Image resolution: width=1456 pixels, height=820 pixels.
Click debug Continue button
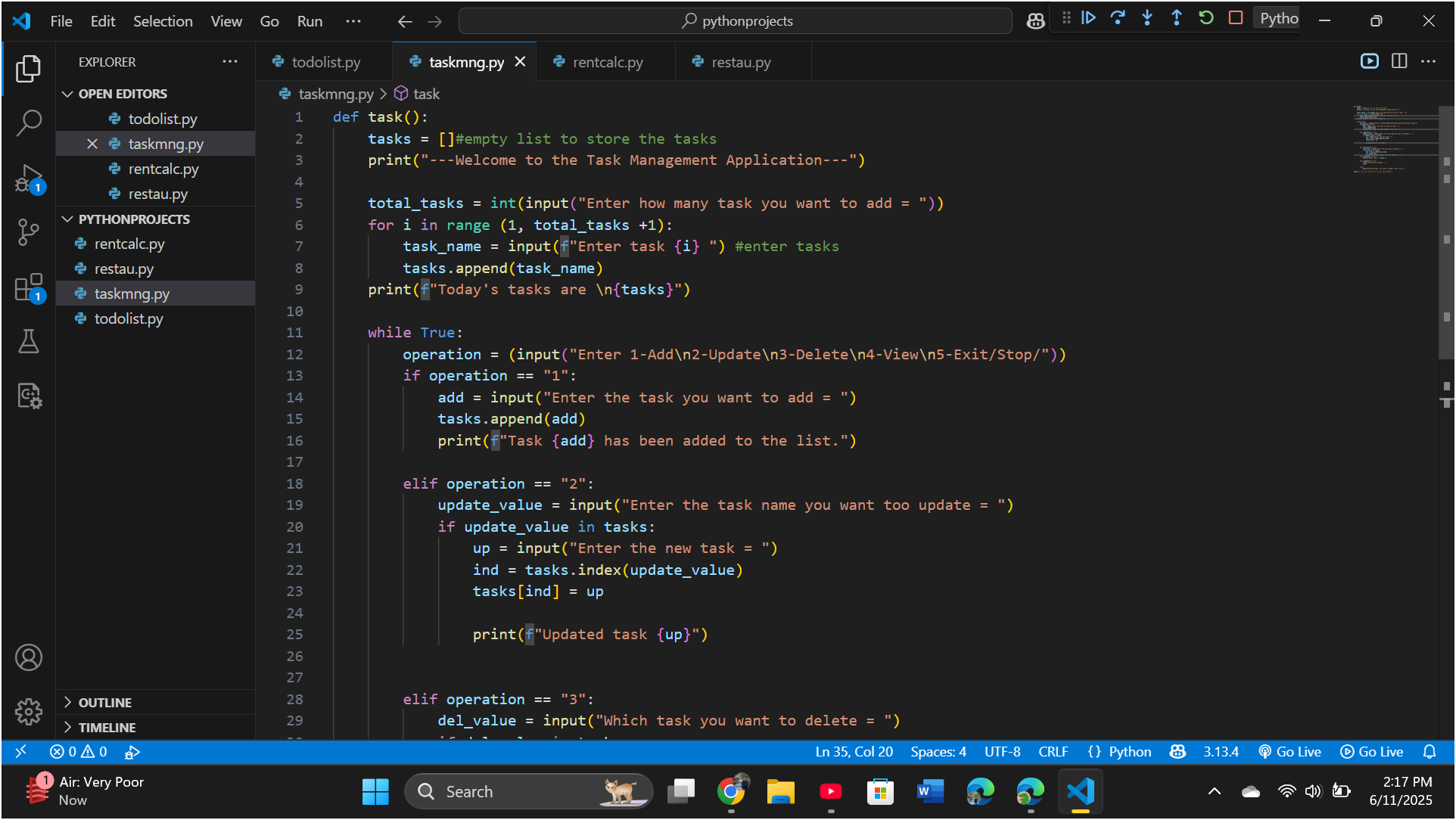1088,18
